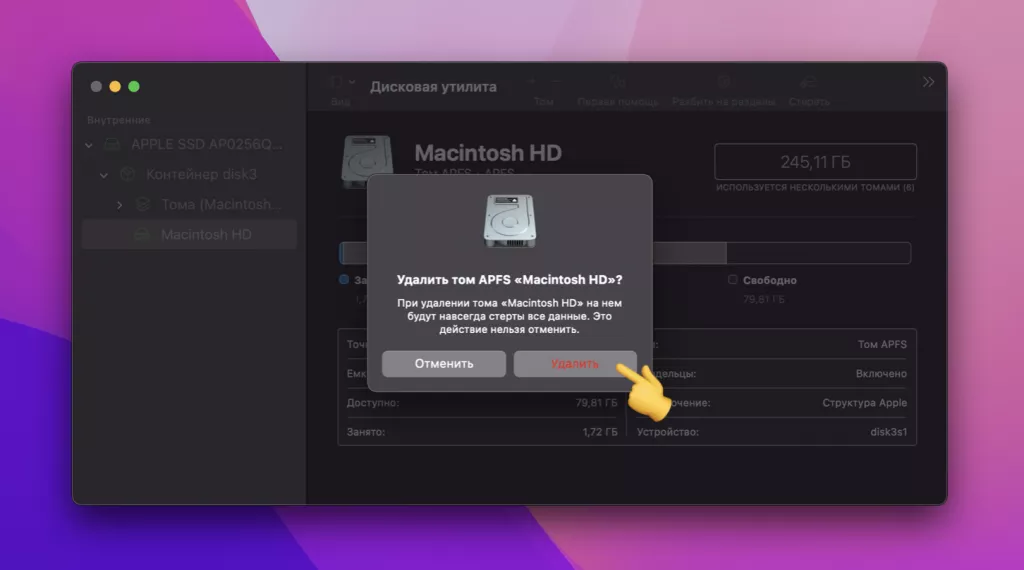Click the dialog title 'Удалить том APFS'
This screenshot has width=1024, height=570.
coord(509,279)
